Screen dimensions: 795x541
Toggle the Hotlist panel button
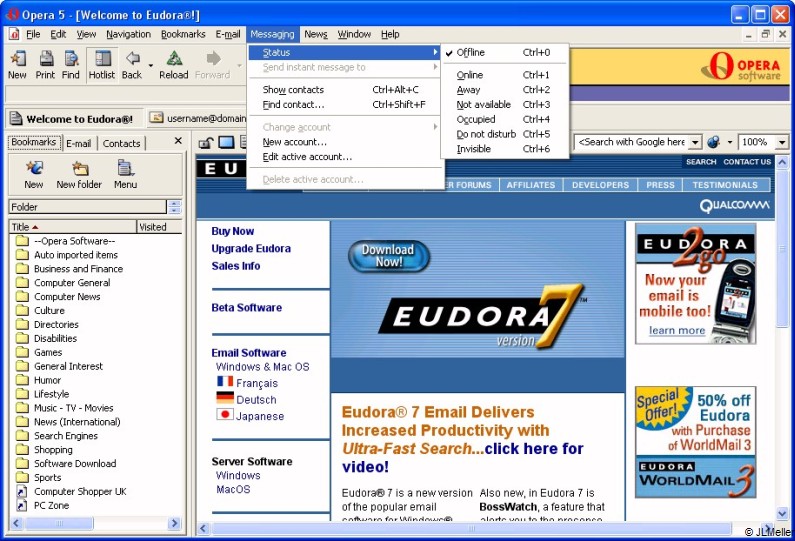pos(101,64)
